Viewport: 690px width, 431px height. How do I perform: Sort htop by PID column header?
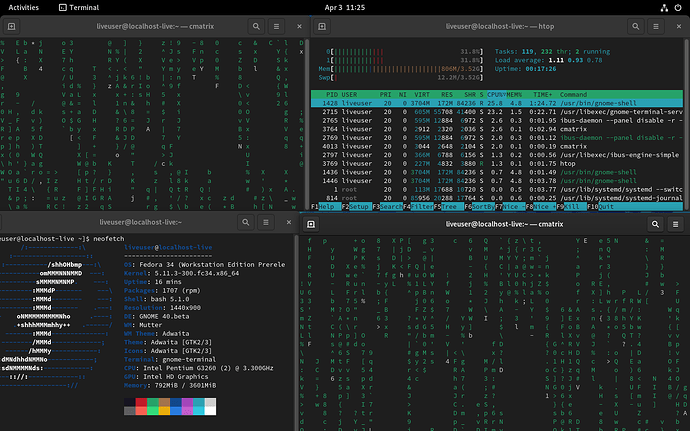[x=331, y=95]
